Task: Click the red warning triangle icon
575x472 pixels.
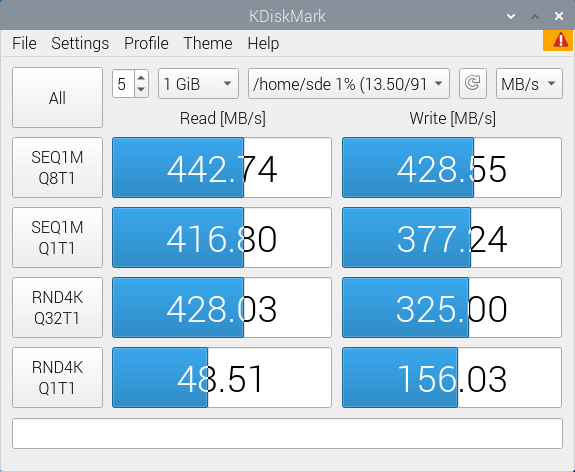Action: tap(560, 40)
